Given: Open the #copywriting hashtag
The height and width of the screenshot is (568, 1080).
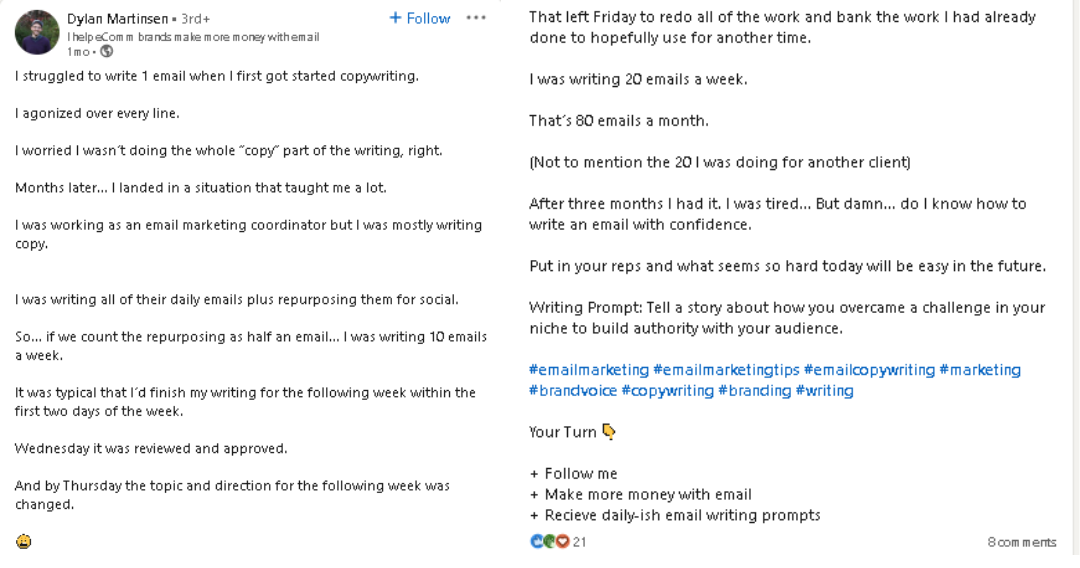Looking at the screenshot, I should (x=667, y=390).
